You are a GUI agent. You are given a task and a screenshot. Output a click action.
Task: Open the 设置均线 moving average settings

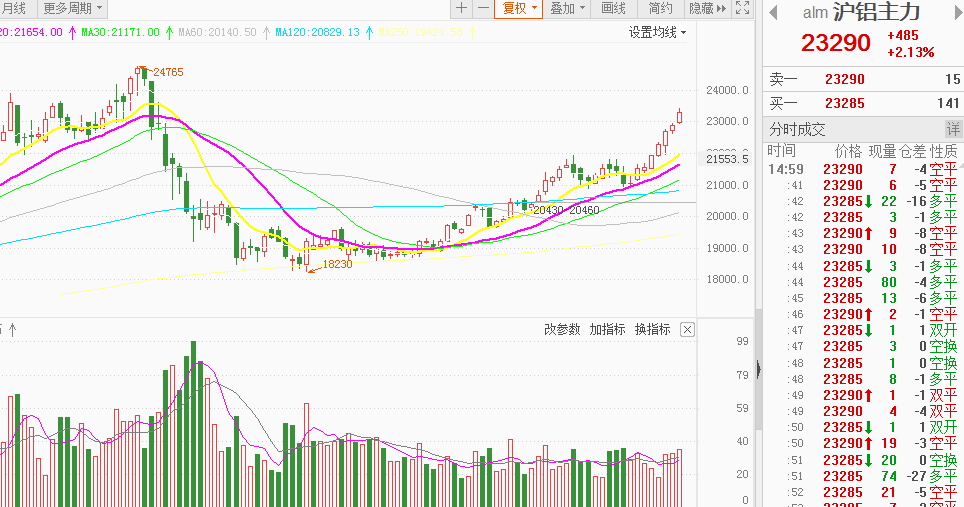pos(657,32)
